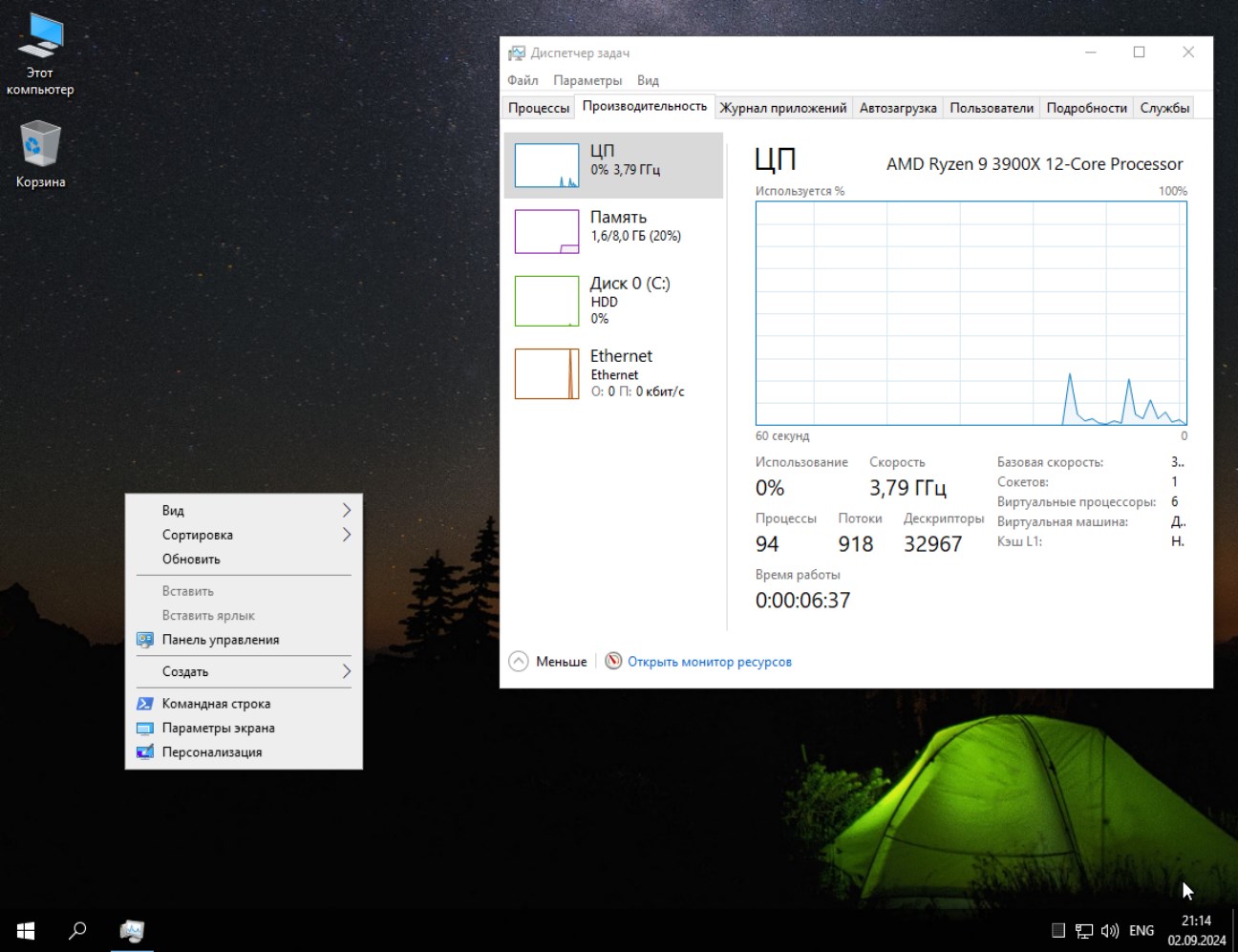Collapse Task Manager with the 'Меньше' button
Screen dimensions: 1238x952
(548, 661)
